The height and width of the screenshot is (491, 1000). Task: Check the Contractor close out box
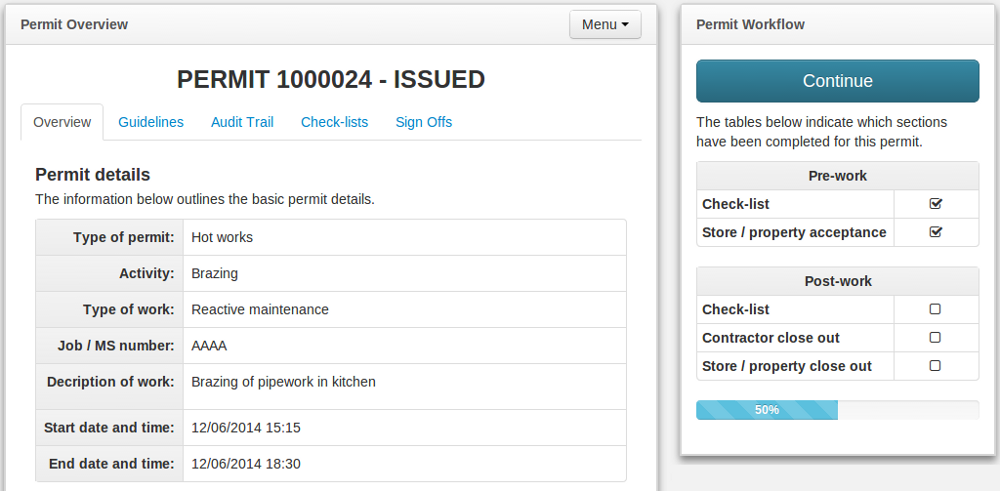click(x=935, y=338)
